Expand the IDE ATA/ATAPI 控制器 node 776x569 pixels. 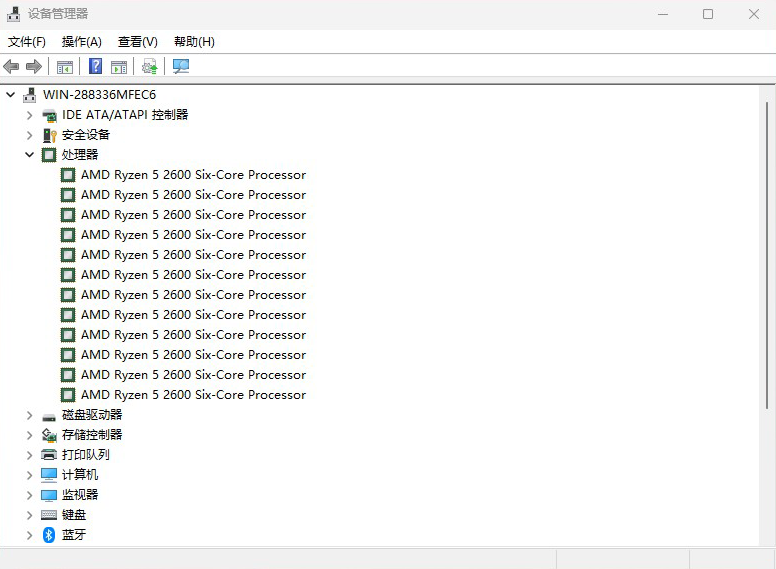tap(30, 115)
